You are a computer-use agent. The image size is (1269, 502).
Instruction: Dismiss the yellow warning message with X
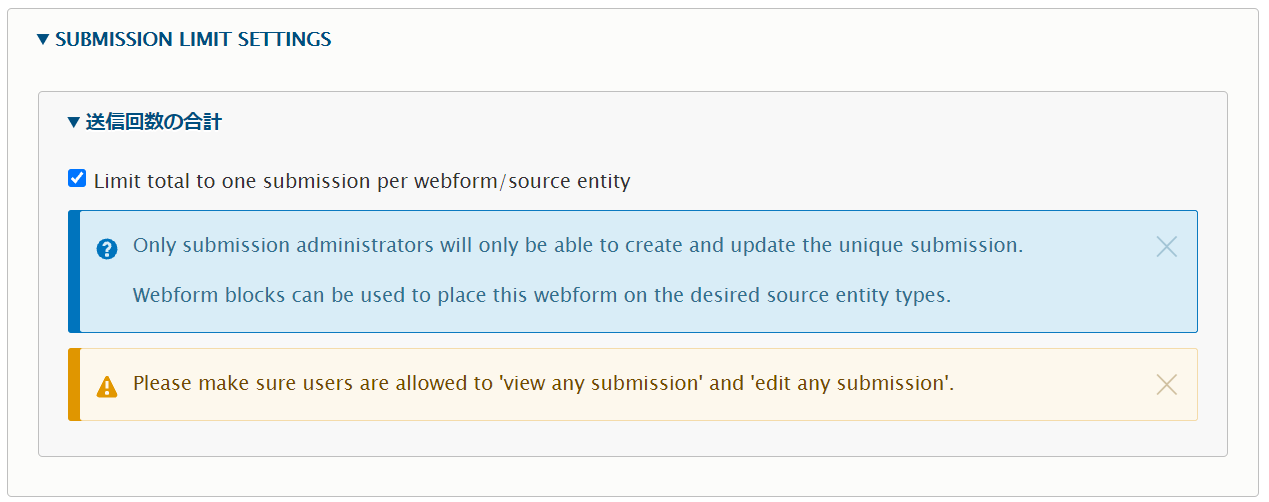(x=1166, y=384)
